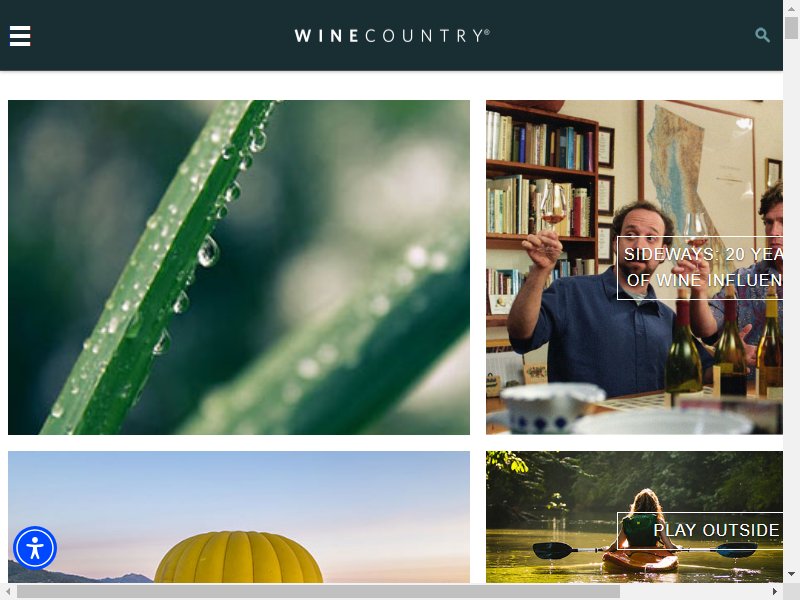
Task: Click the vertical scrollbar up arrow
Action: click(791, 9)
